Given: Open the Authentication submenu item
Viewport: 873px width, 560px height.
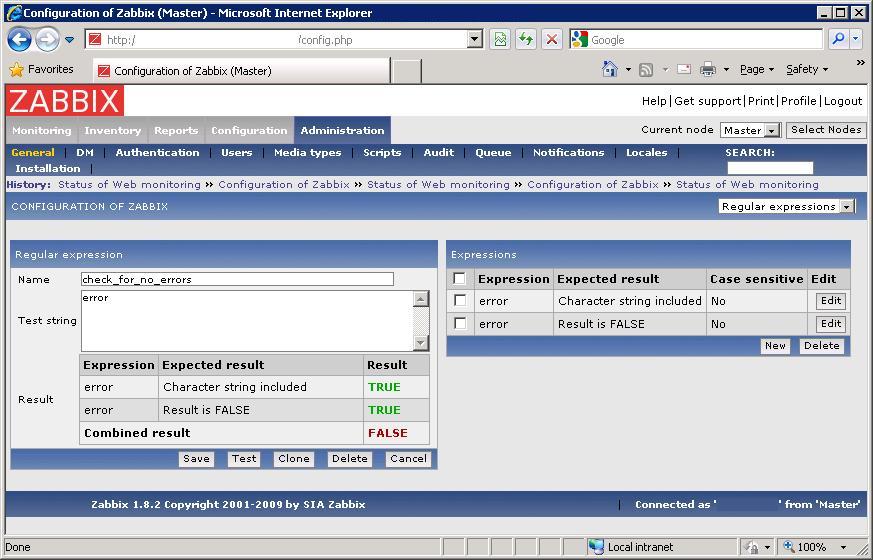Looking at the screenshot, I should coord(157,153).
